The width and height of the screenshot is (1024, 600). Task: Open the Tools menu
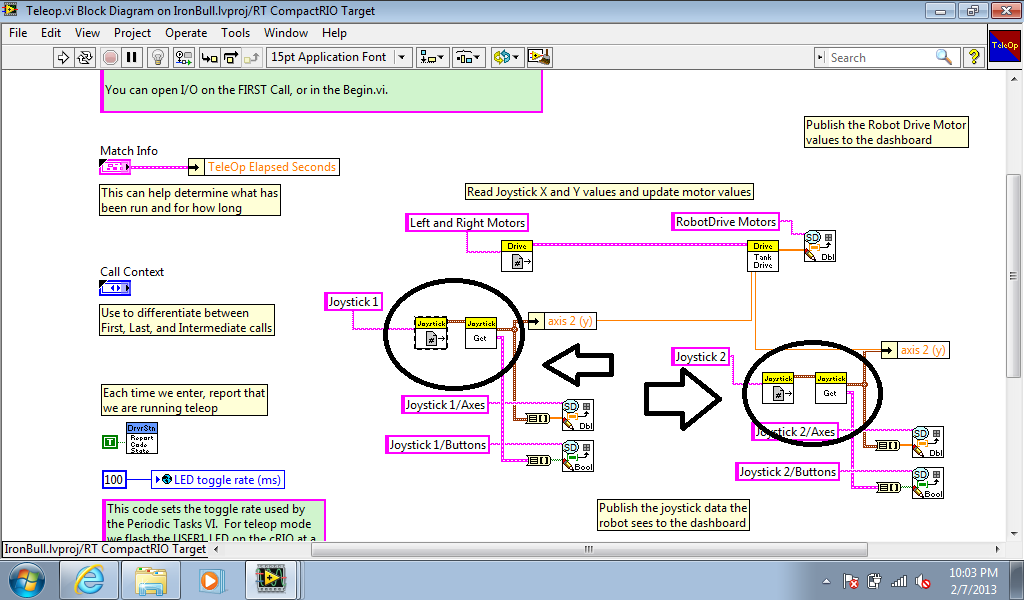236,33
